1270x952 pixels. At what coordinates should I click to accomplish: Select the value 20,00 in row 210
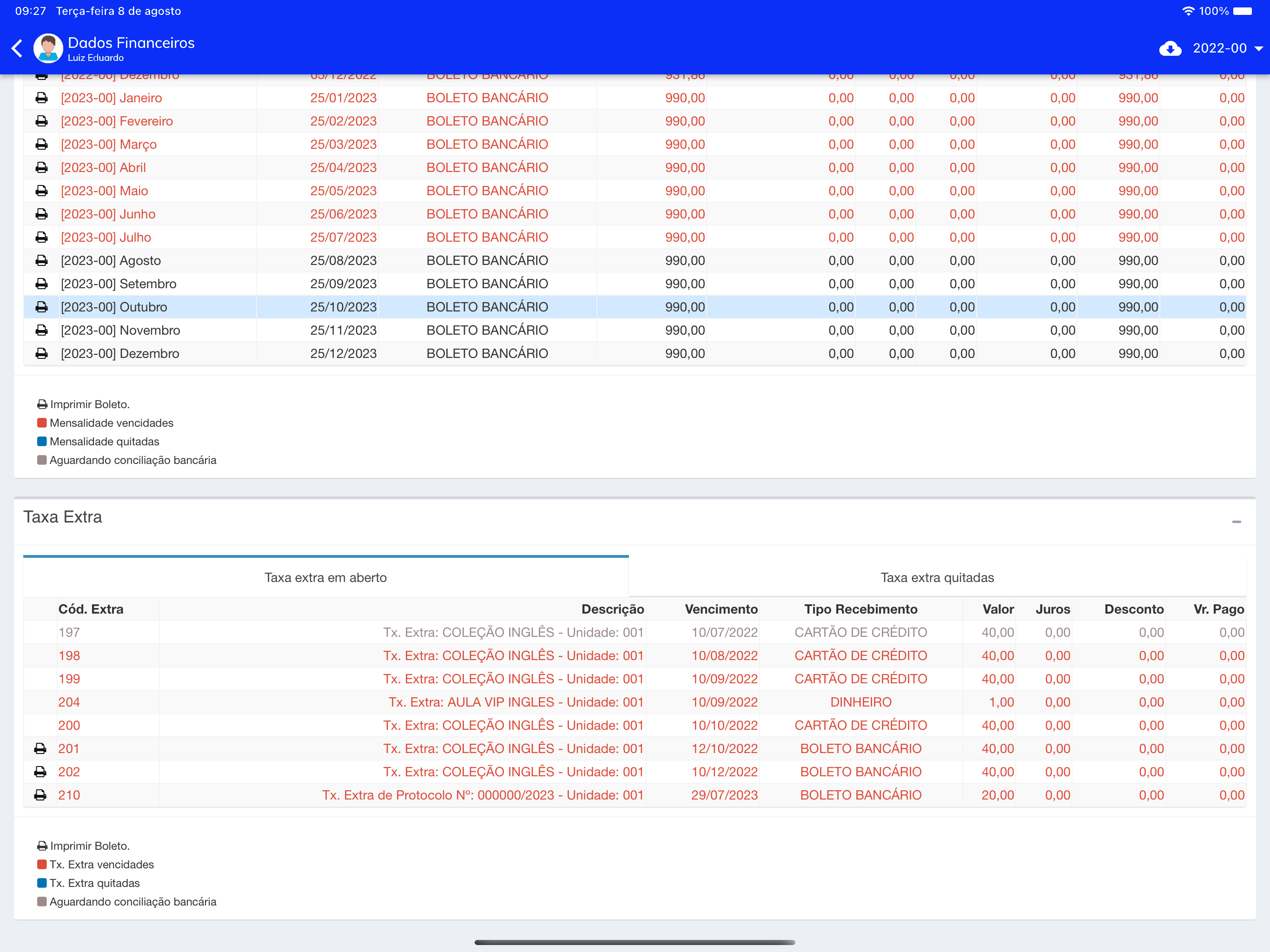click(x=997, y=795)
